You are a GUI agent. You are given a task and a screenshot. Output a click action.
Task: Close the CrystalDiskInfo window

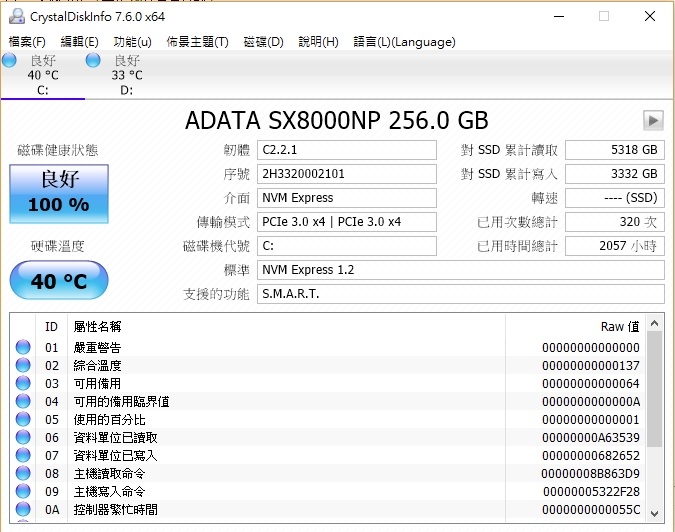coord(650,16)
